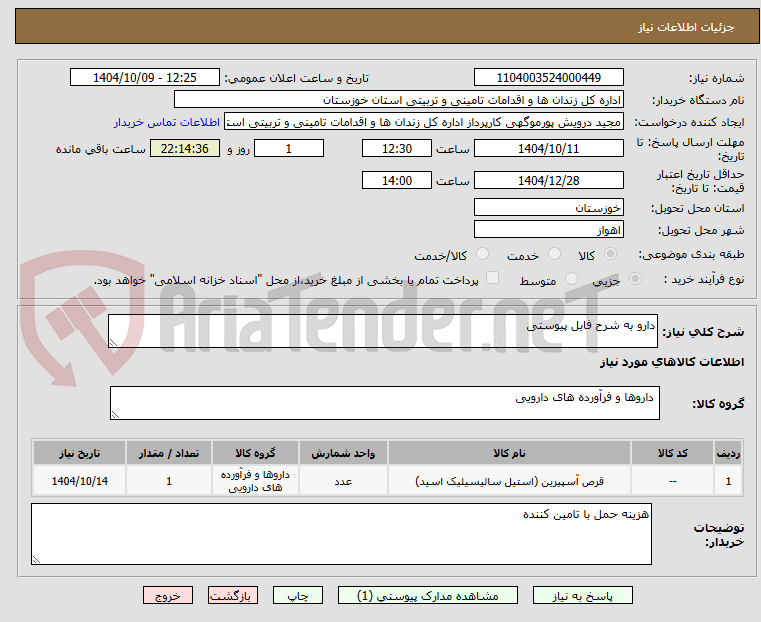Click the response deadline date 1404/10/11
This screenshot has width=761, height=622.
tap(548, 148)
